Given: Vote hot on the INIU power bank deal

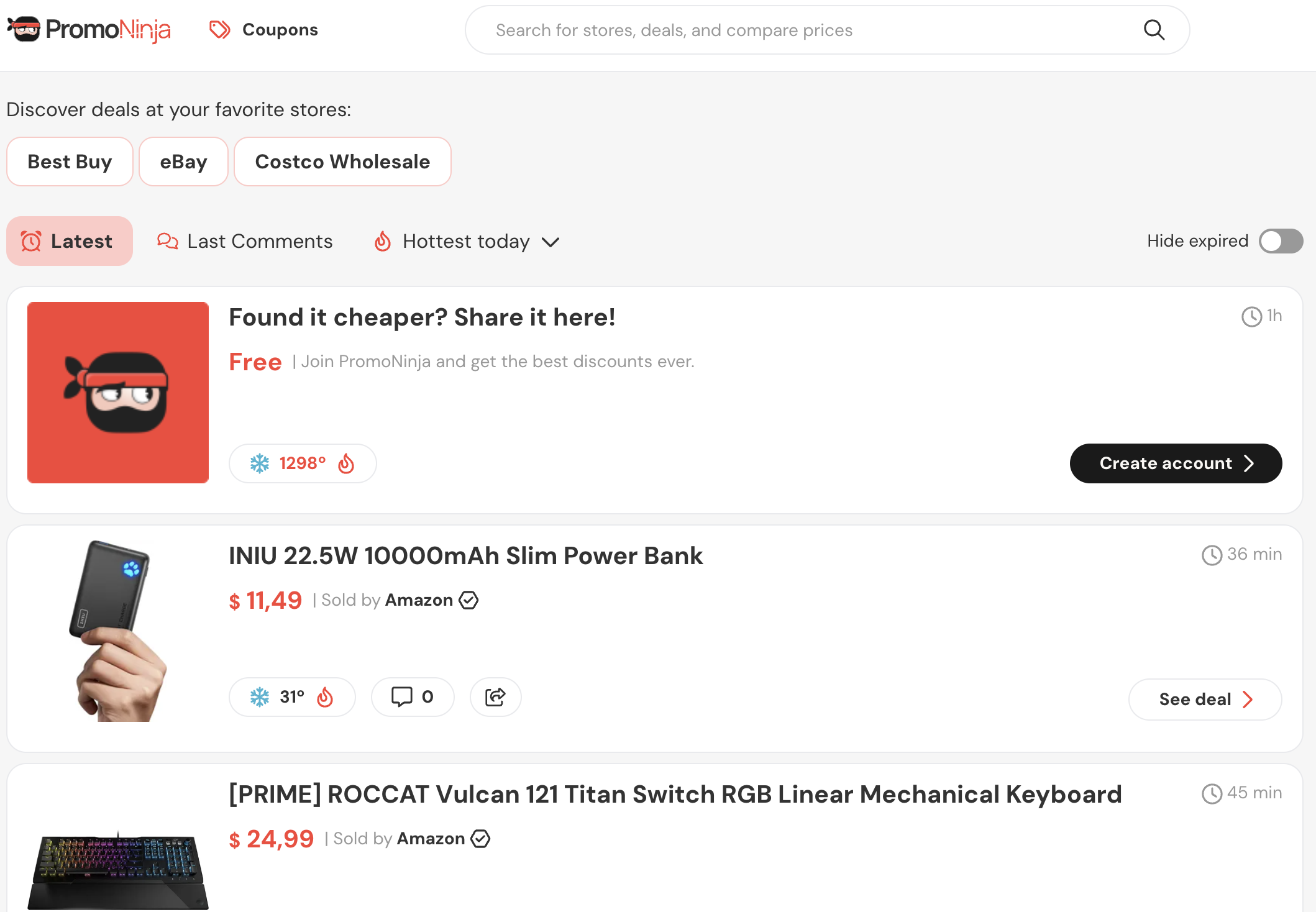Looking at the screenshot, I should click(325, 697).
